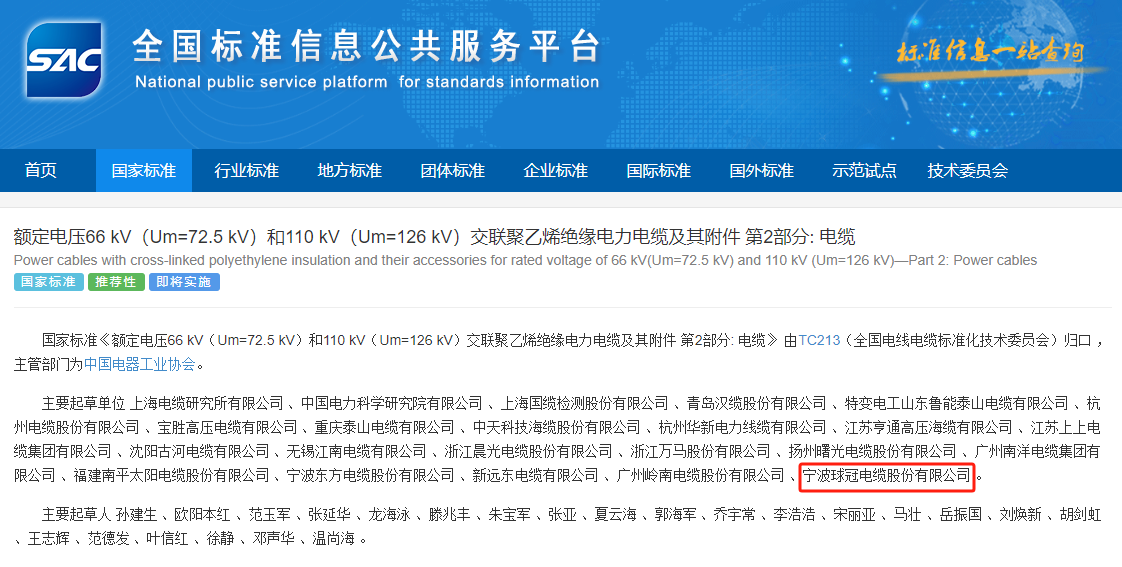Click drafter name 王志辉
This screenshot has width=1122, height=567.
pos(49,538)
